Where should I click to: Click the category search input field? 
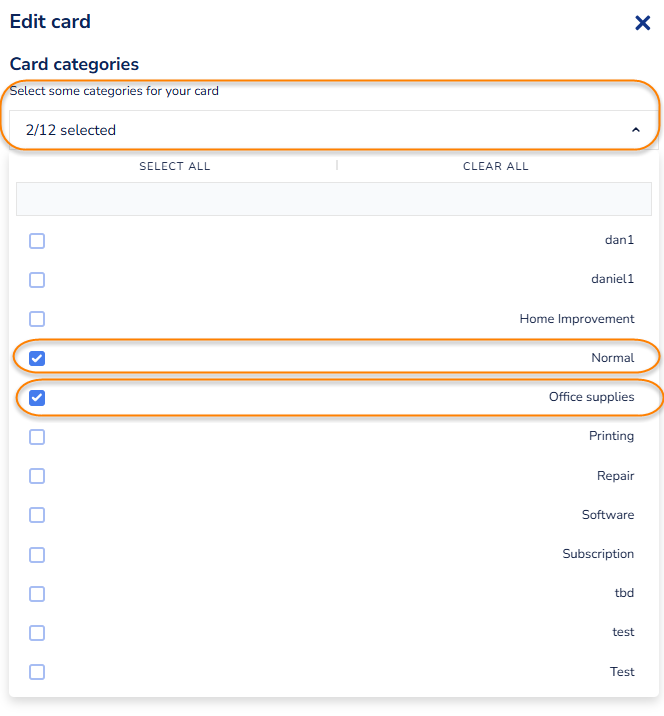pos(334,199)
